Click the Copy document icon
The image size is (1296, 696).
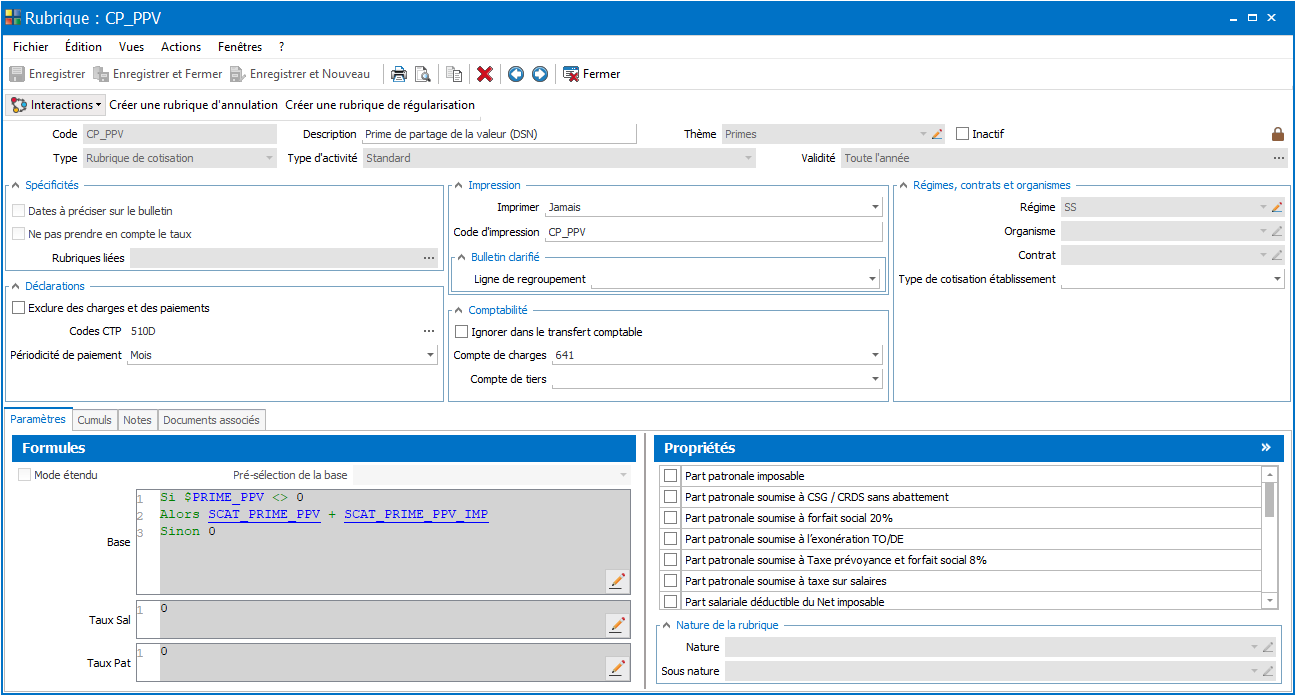tap(454, 74)
